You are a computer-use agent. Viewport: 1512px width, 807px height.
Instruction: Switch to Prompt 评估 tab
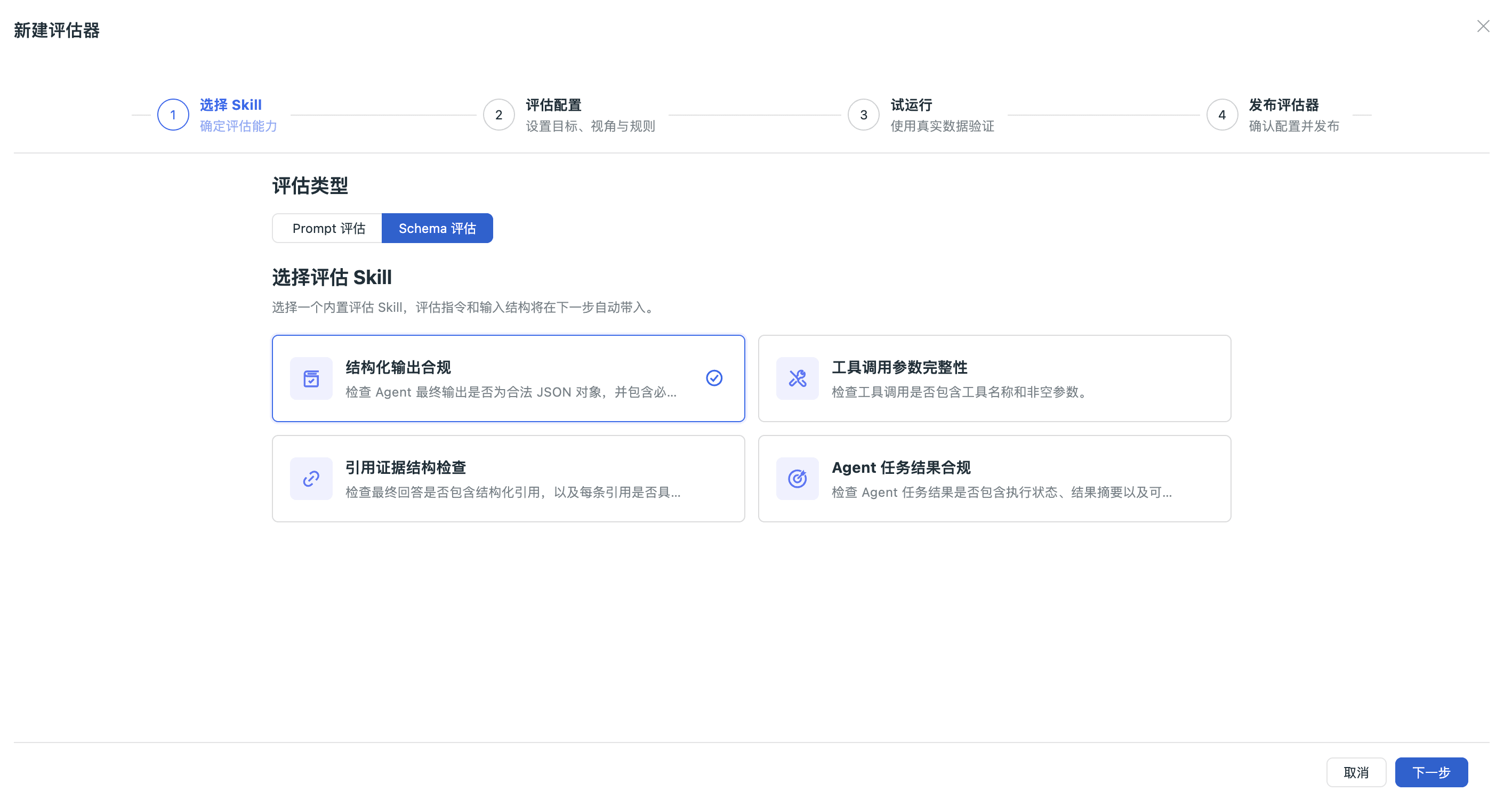[328, 228]
